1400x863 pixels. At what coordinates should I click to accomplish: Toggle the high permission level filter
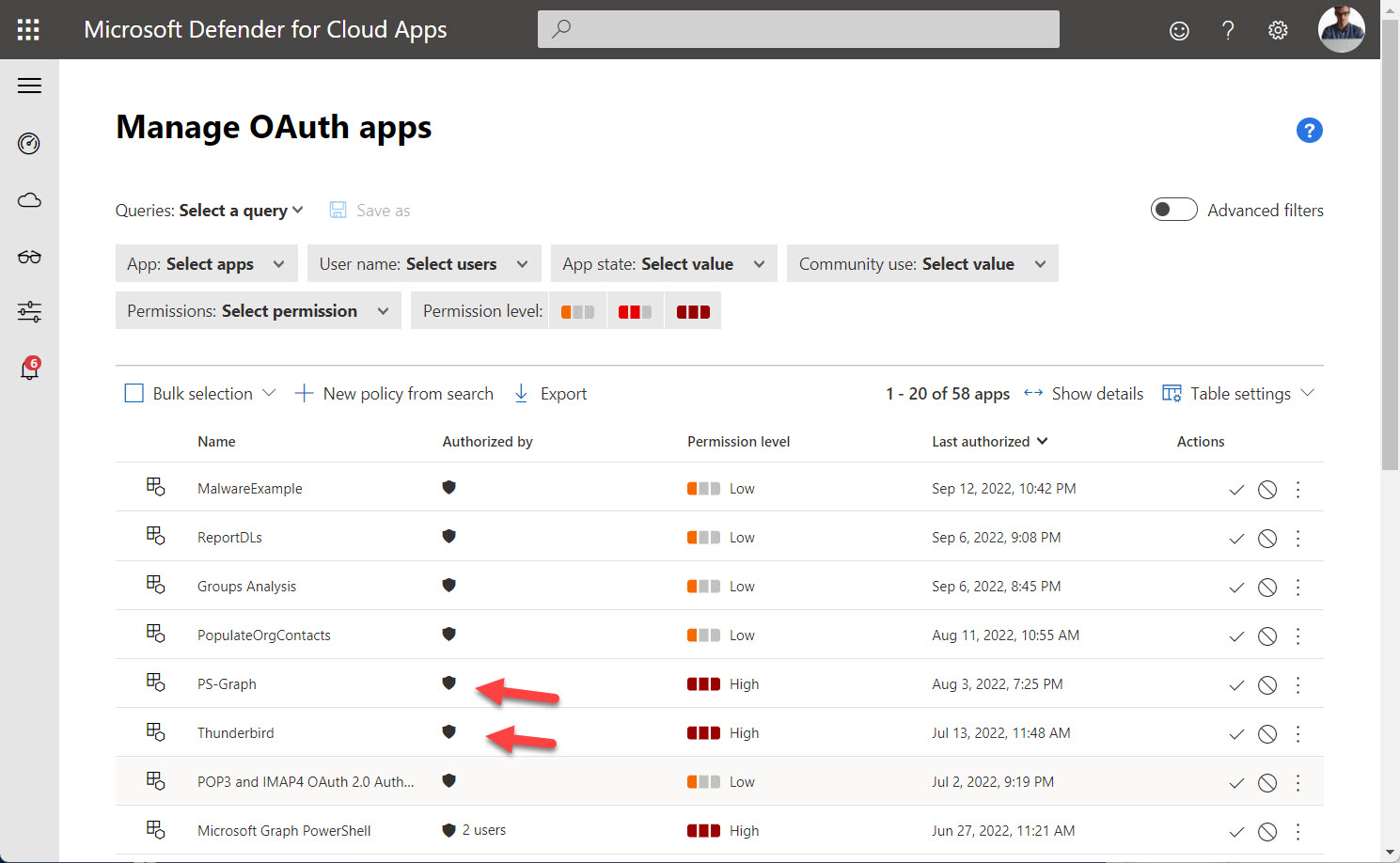693,310
